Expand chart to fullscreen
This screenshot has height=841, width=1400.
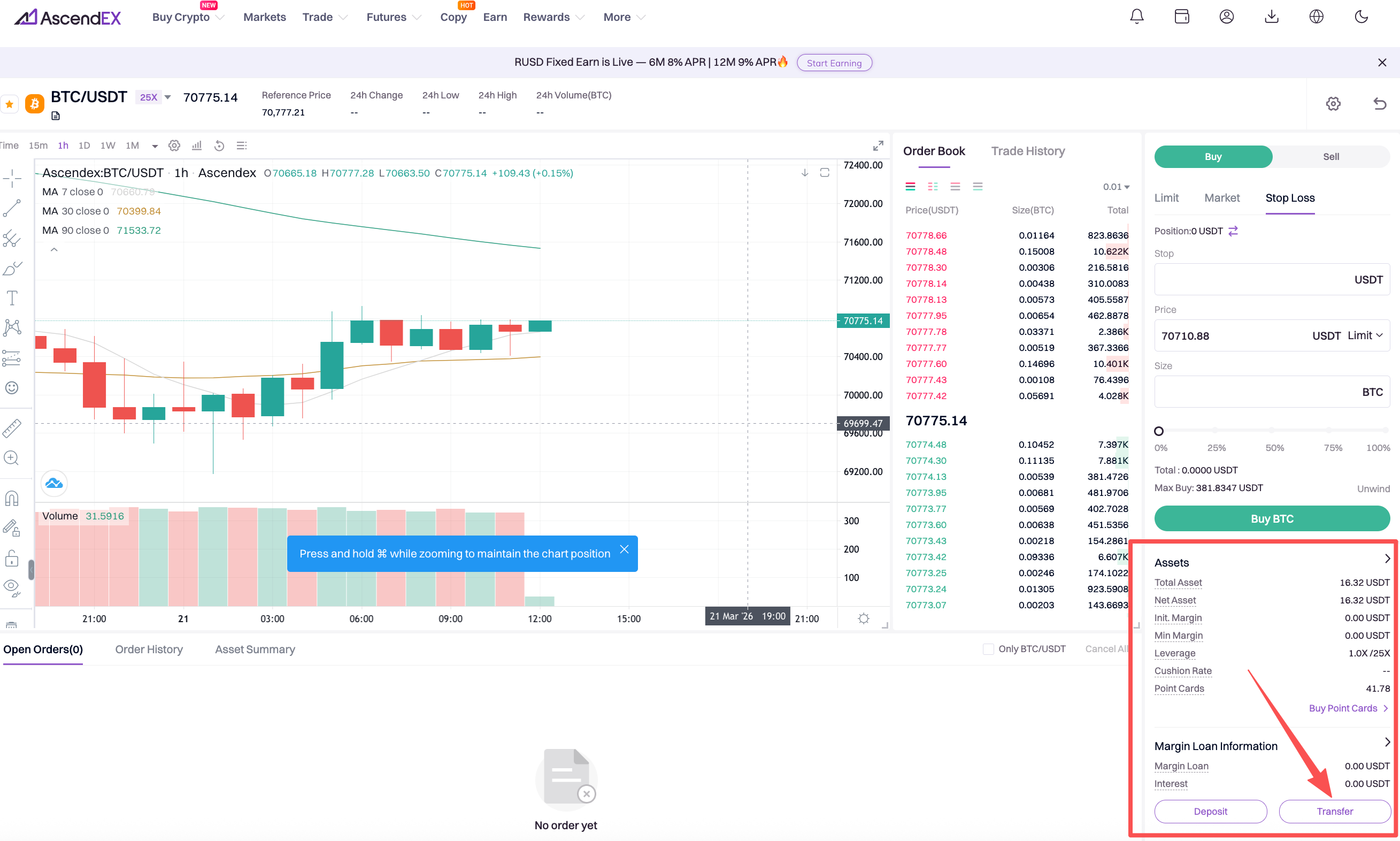point(878,146)
